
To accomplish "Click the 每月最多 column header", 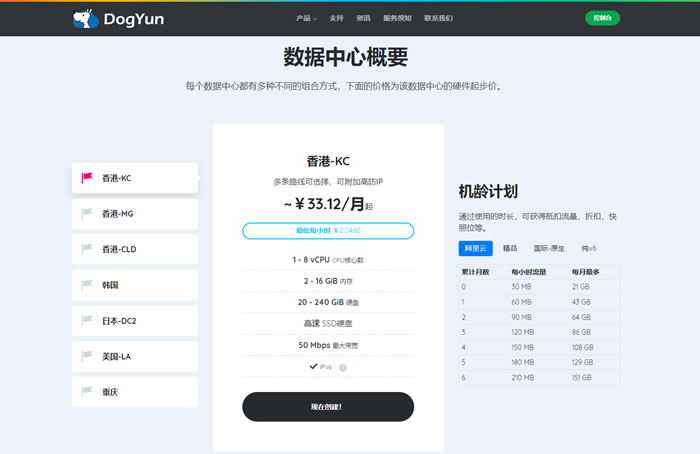I will [586, 272].
